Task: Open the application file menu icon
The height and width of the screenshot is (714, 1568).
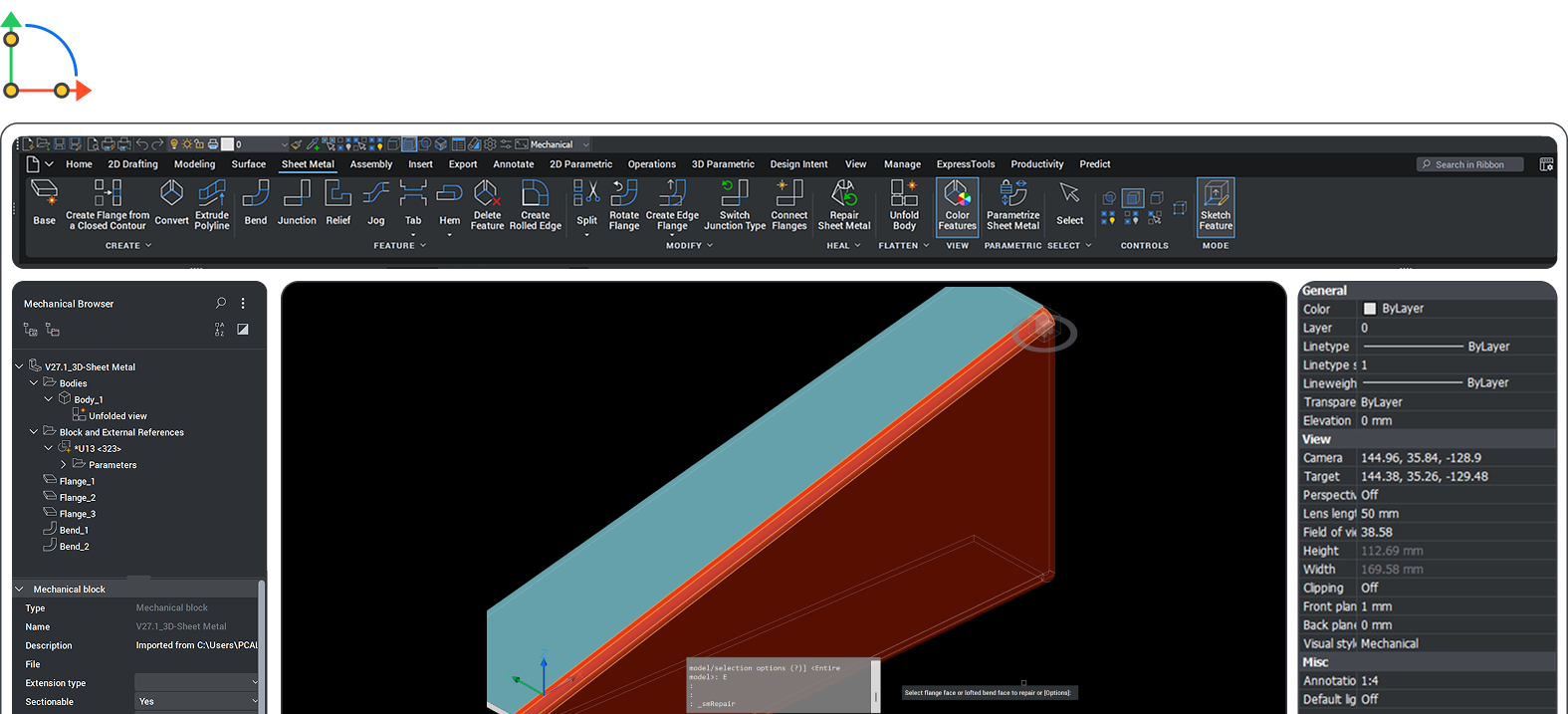Action: (x=34, y=164)
